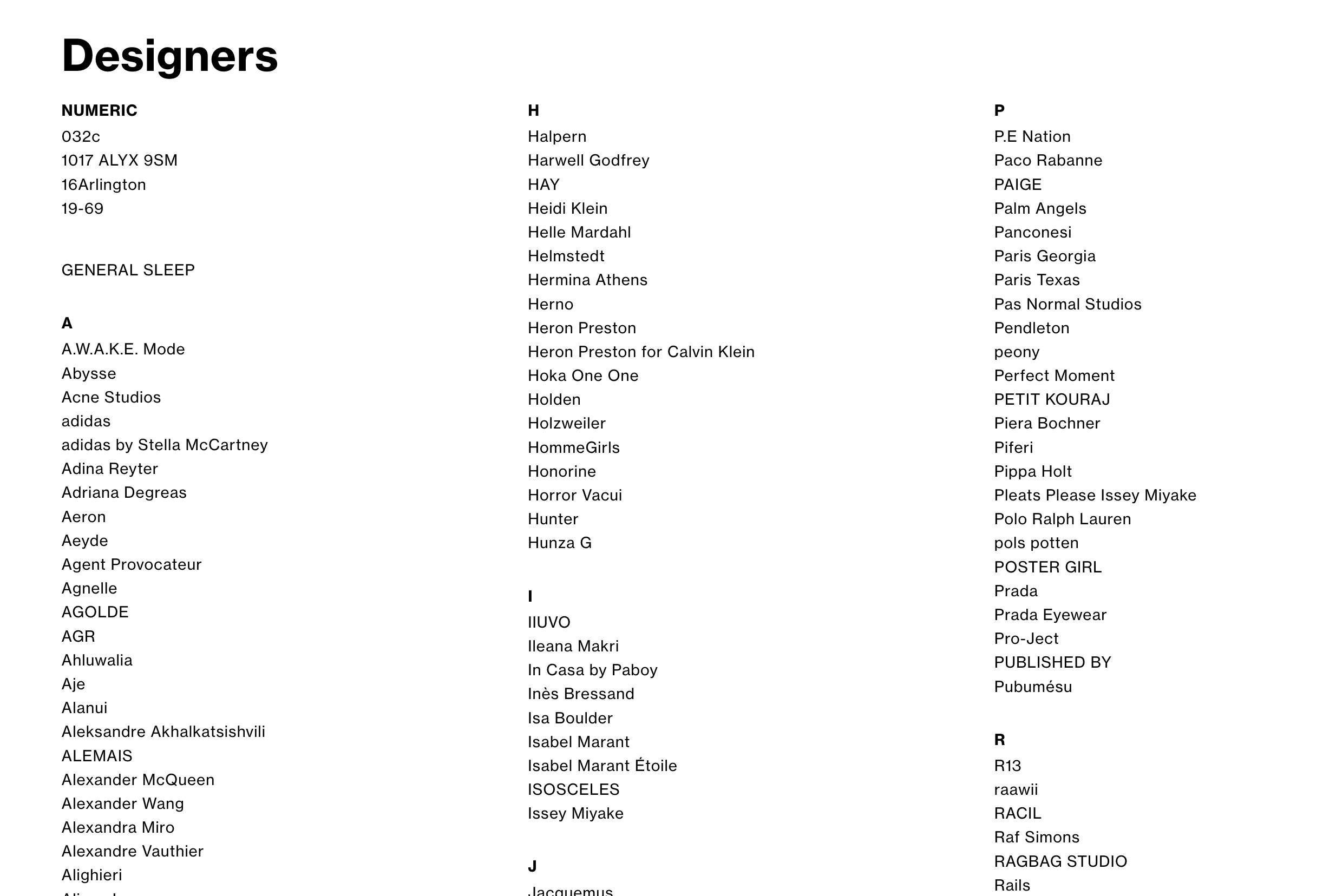1336x896 pixels.
Task: Toggle visibility of Acne Studios entry
Action: [113, 397]
